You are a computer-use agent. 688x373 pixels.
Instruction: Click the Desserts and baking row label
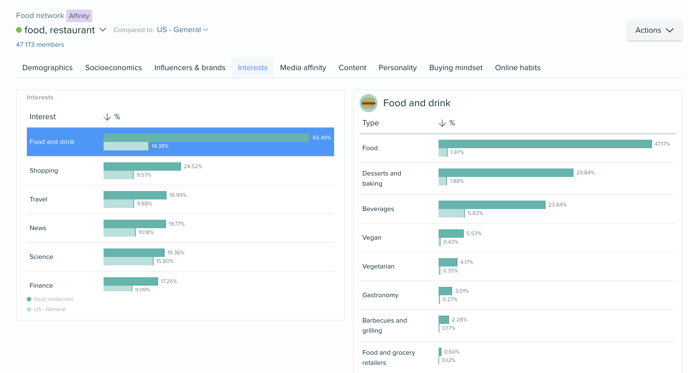point(382,178)
